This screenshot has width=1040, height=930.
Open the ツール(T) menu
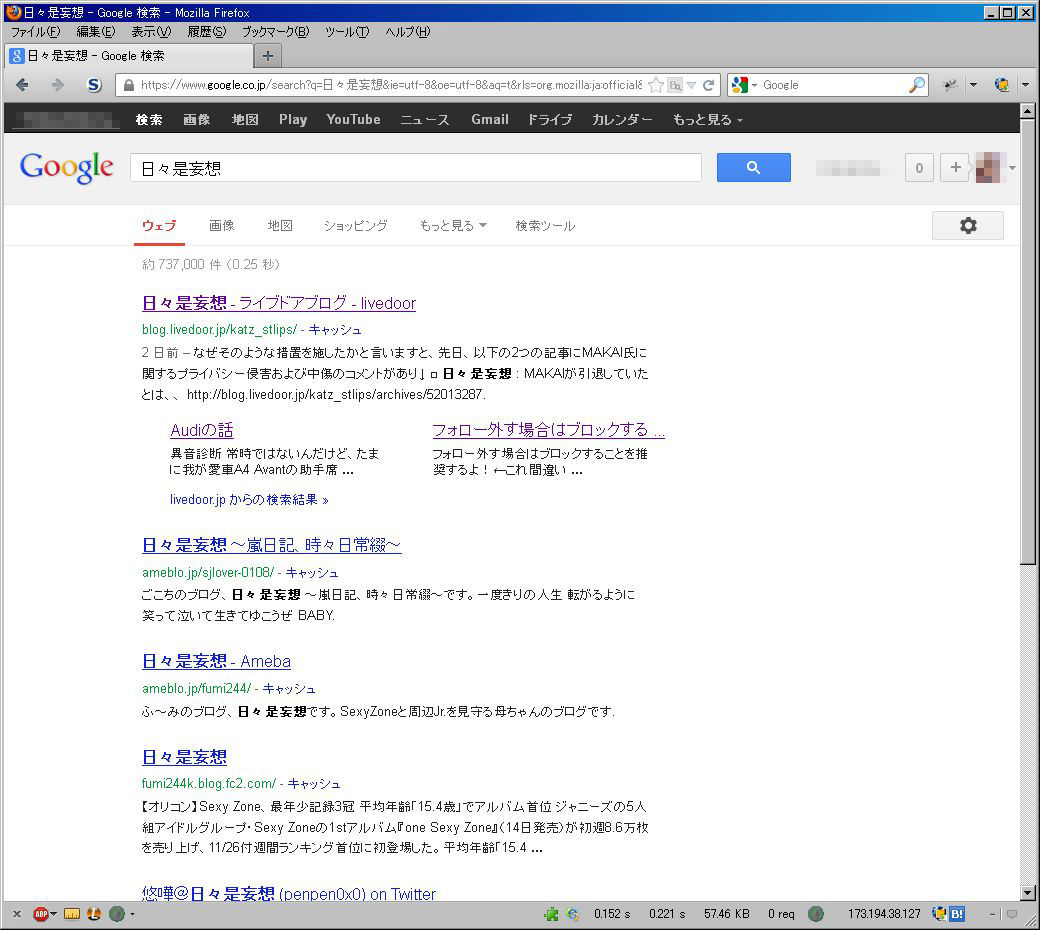coord(347,32)
